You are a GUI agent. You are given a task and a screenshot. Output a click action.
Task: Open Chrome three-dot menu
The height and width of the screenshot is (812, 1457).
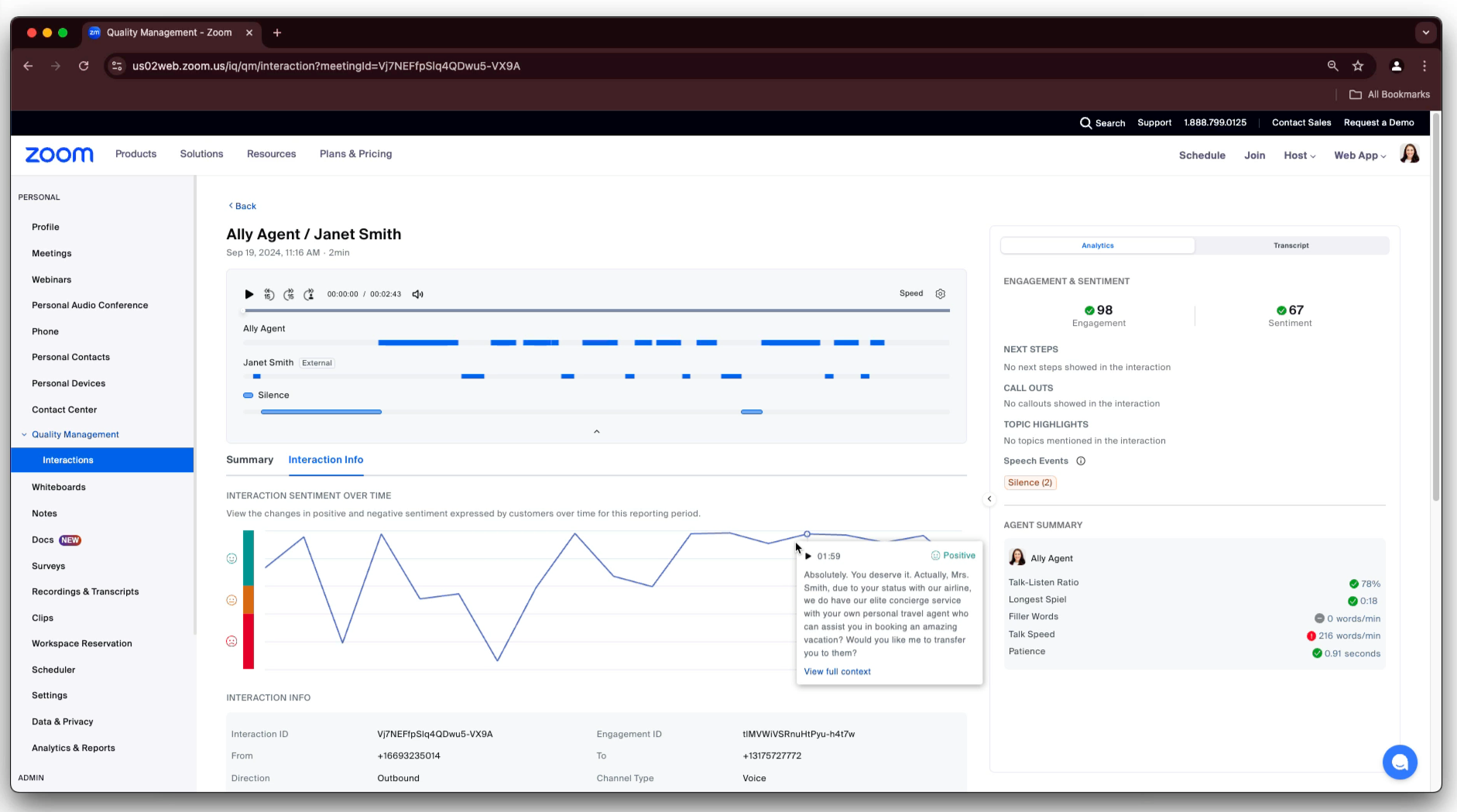coord(1424,67)
